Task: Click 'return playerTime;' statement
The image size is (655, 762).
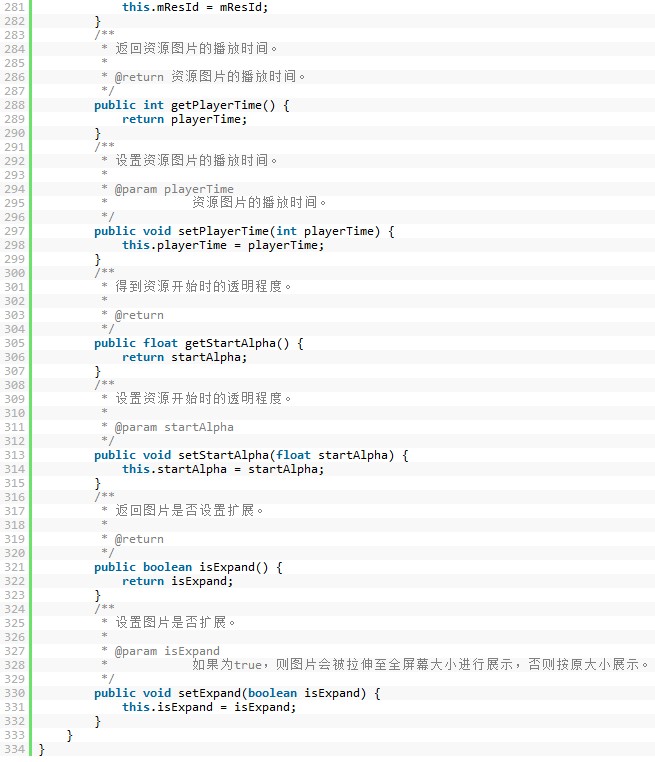Action: pyautogui.click(x=185, y=119)
